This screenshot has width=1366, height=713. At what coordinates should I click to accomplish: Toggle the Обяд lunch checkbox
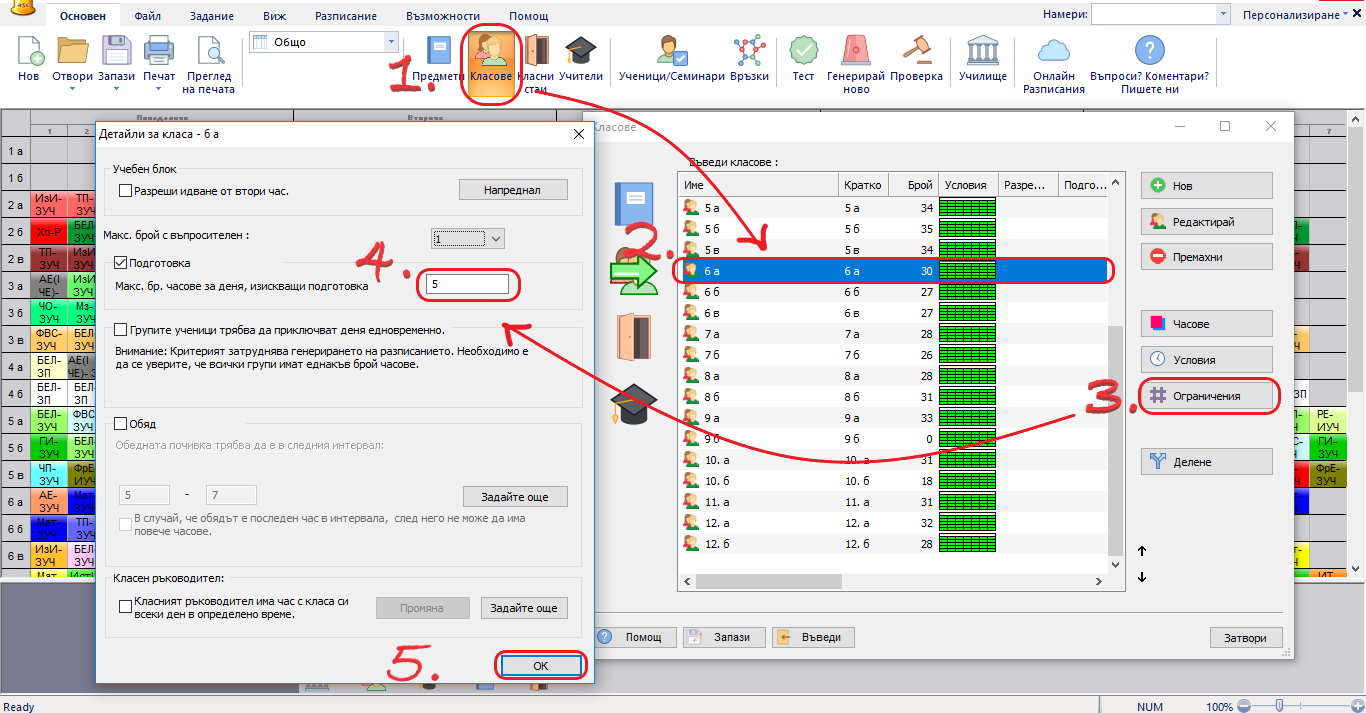(x=121, y=424)
